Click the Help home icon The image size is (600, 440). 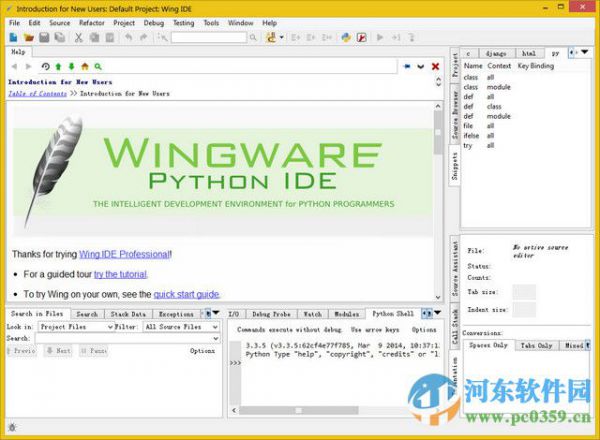(x=85, y=67)
